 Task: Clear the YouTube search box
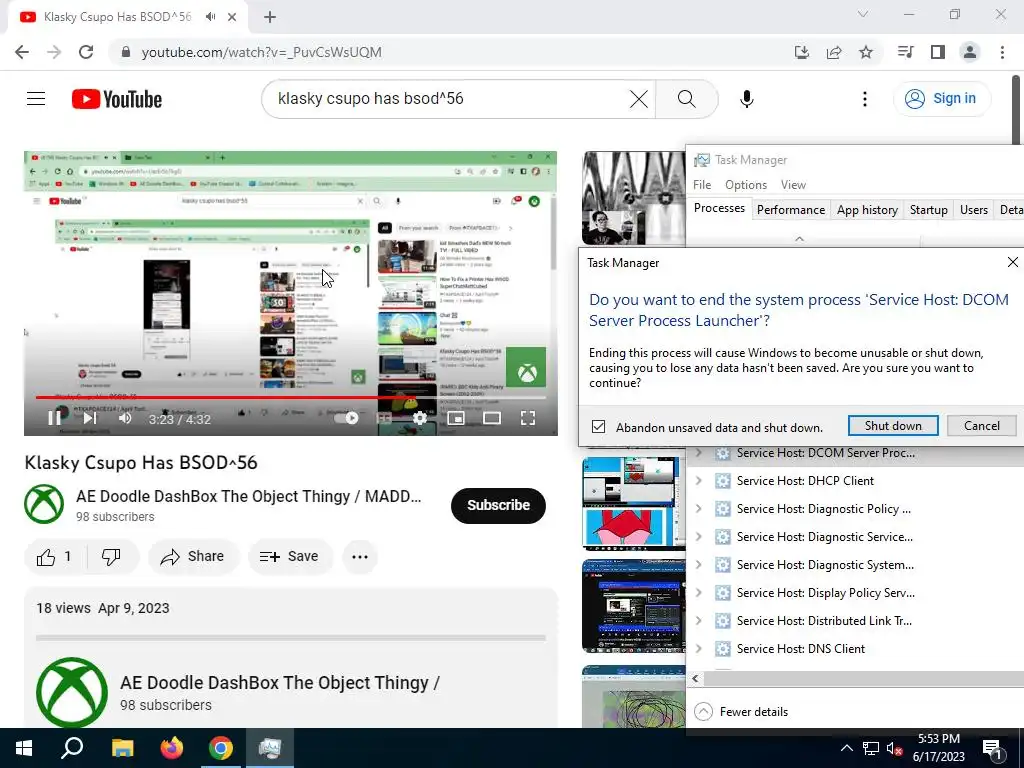pos(639,99)
